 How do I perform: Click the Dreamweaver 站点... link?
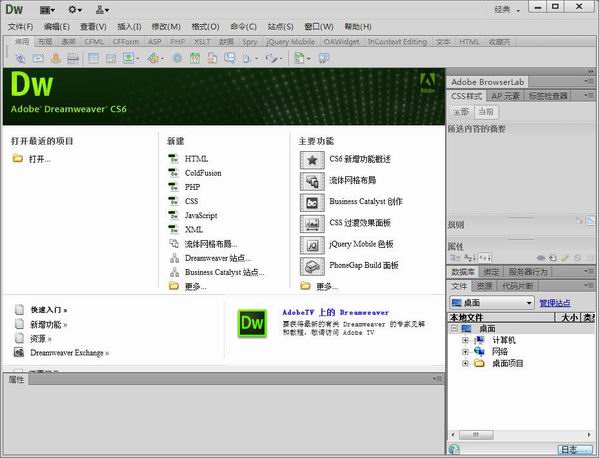(218, 258)
